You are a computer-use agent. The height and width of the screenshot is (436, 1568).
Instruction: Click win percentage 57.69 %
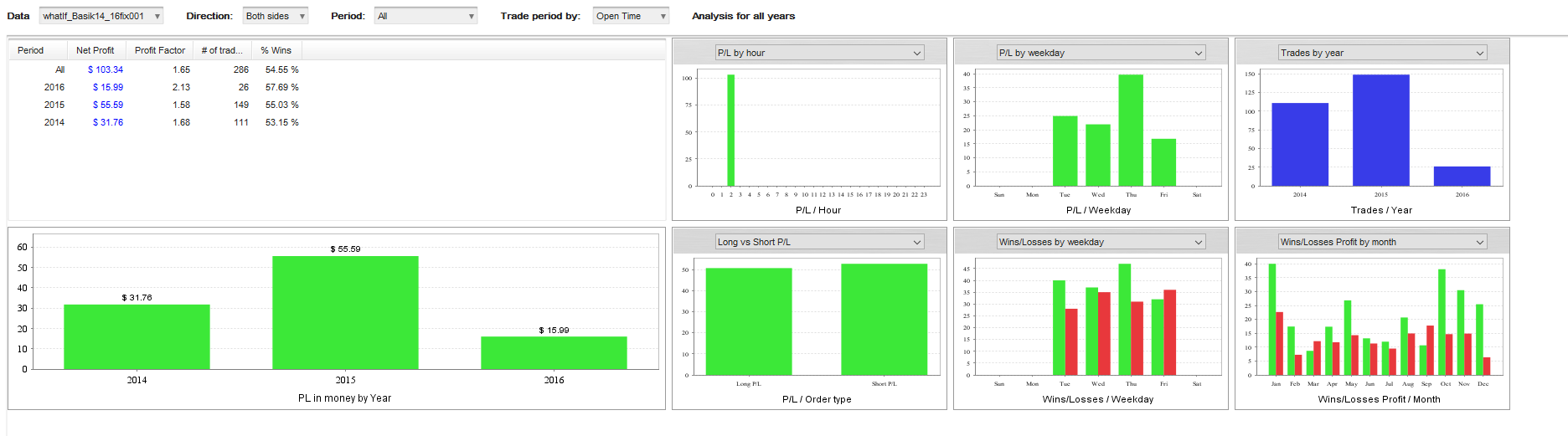[282, 87]
